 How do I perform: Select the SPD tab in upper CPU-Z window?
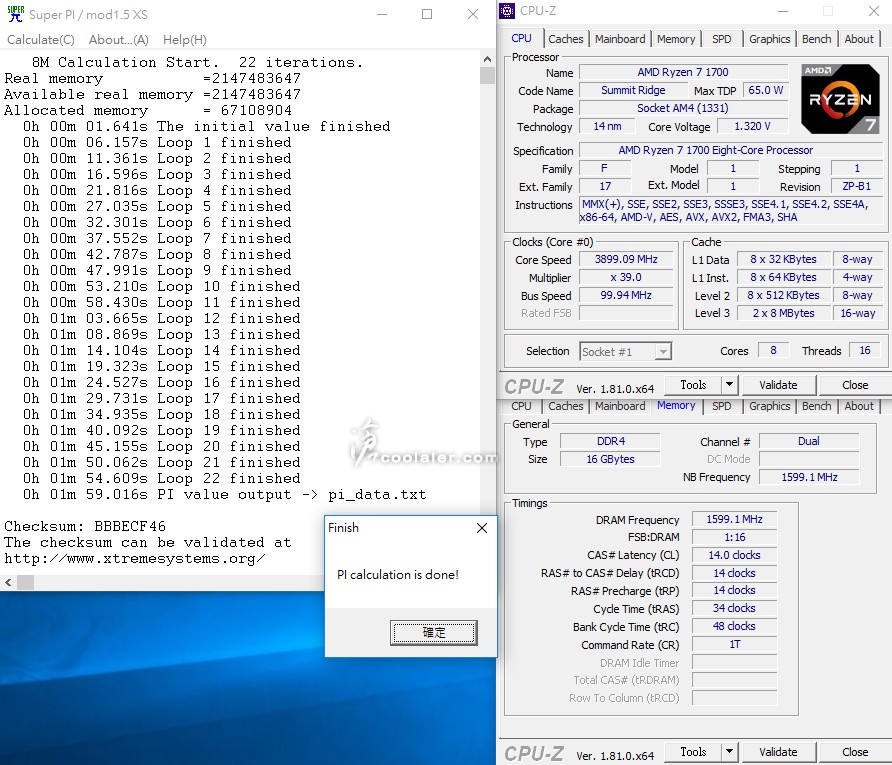click(721, 39)
